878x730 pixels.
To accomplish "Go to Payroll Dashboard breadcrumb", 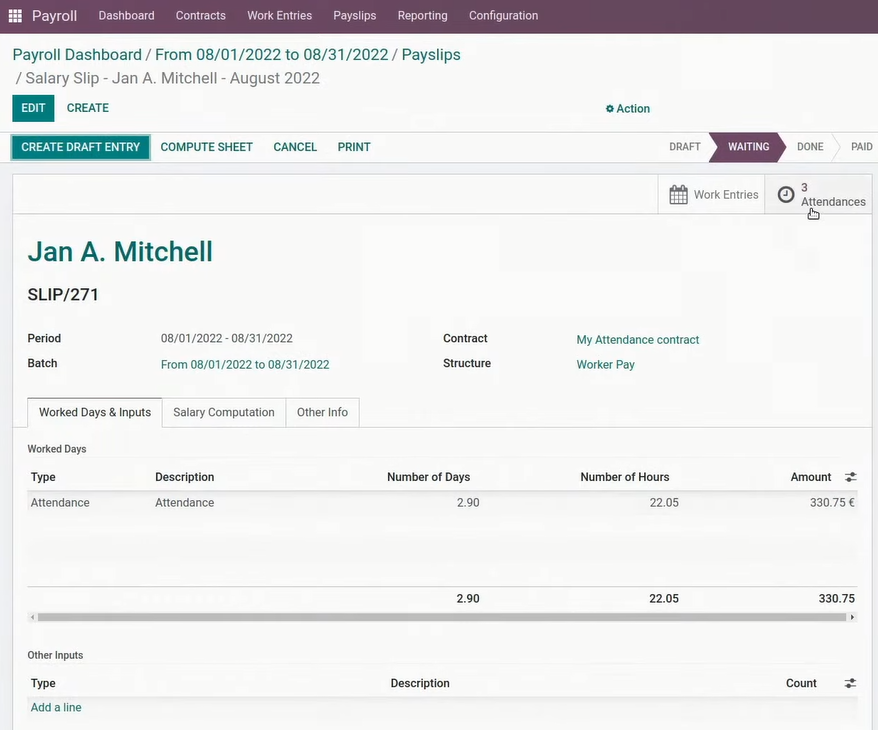I will (x=77, y=54).
